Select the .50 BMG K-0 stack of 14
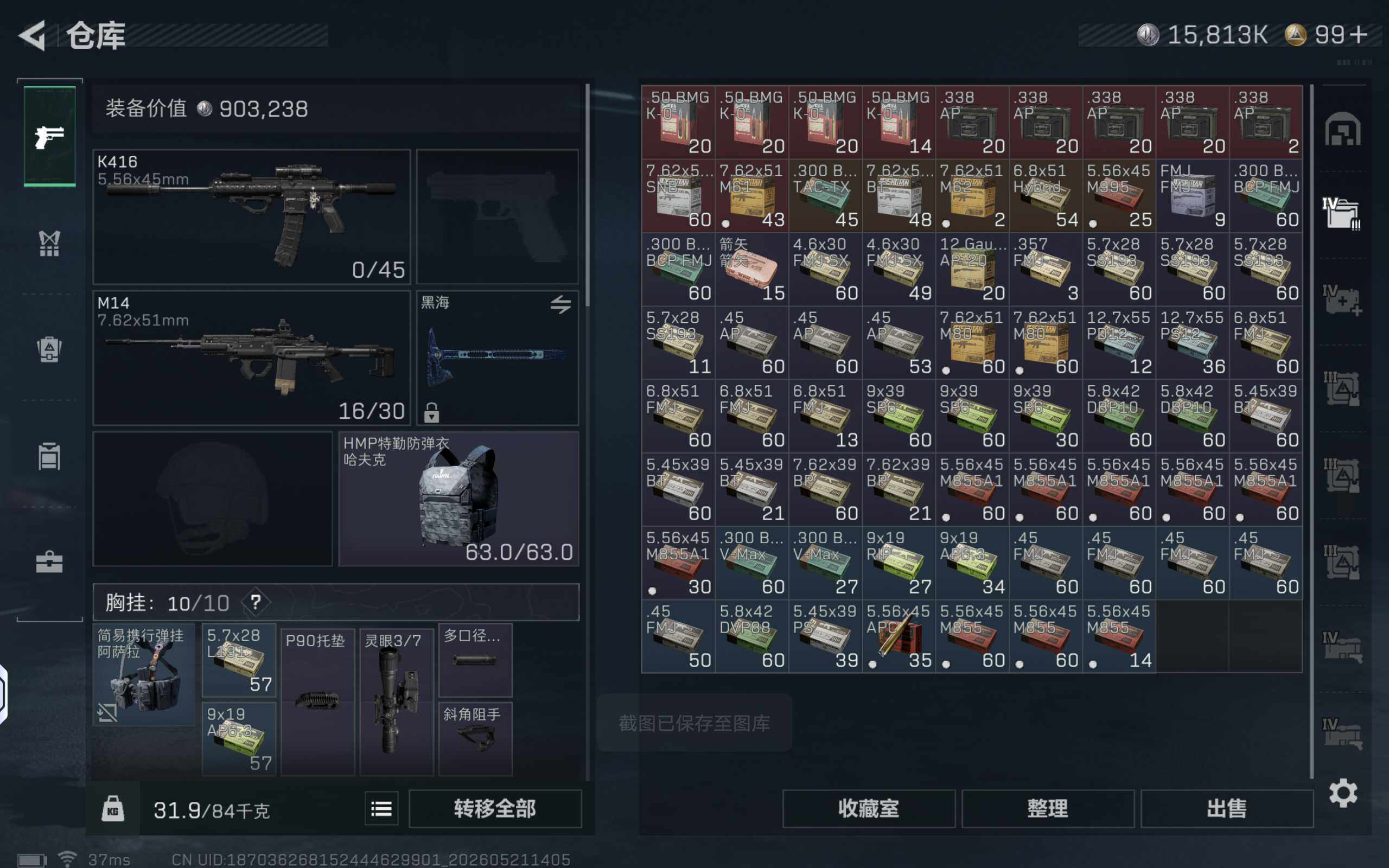 pos(899,122)
